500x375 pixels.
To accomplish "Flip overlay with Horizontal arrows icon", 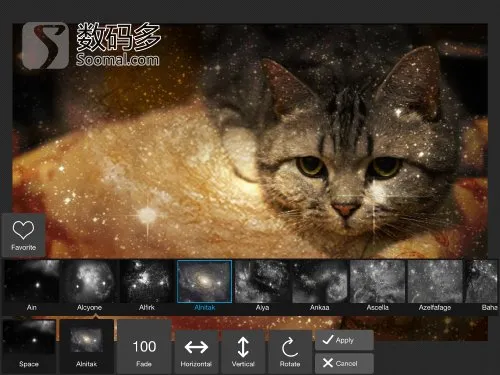I will [196, 352].
